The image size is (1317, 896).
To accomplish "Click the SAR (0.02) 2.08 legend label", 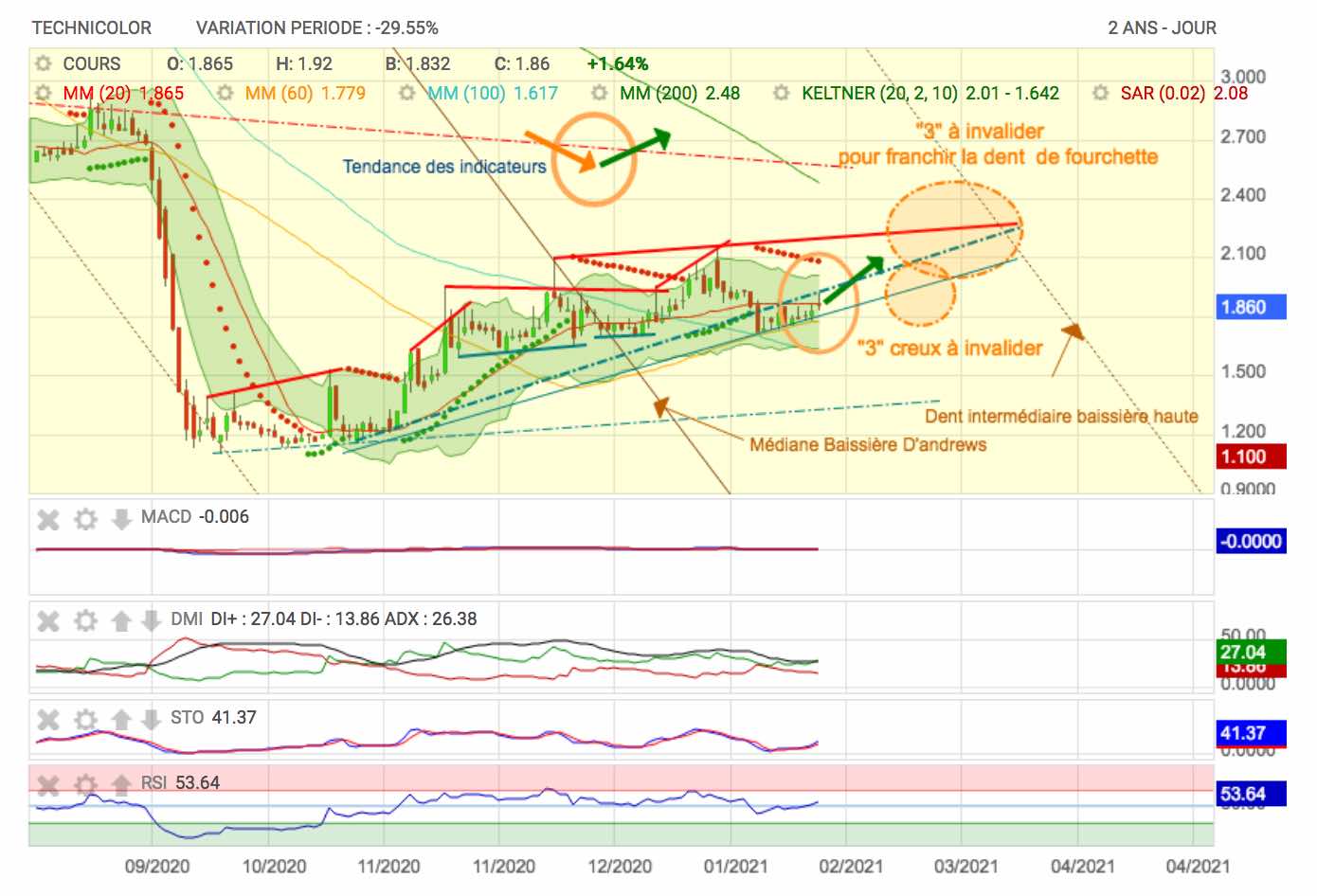I will click(x=1184, y=94).
